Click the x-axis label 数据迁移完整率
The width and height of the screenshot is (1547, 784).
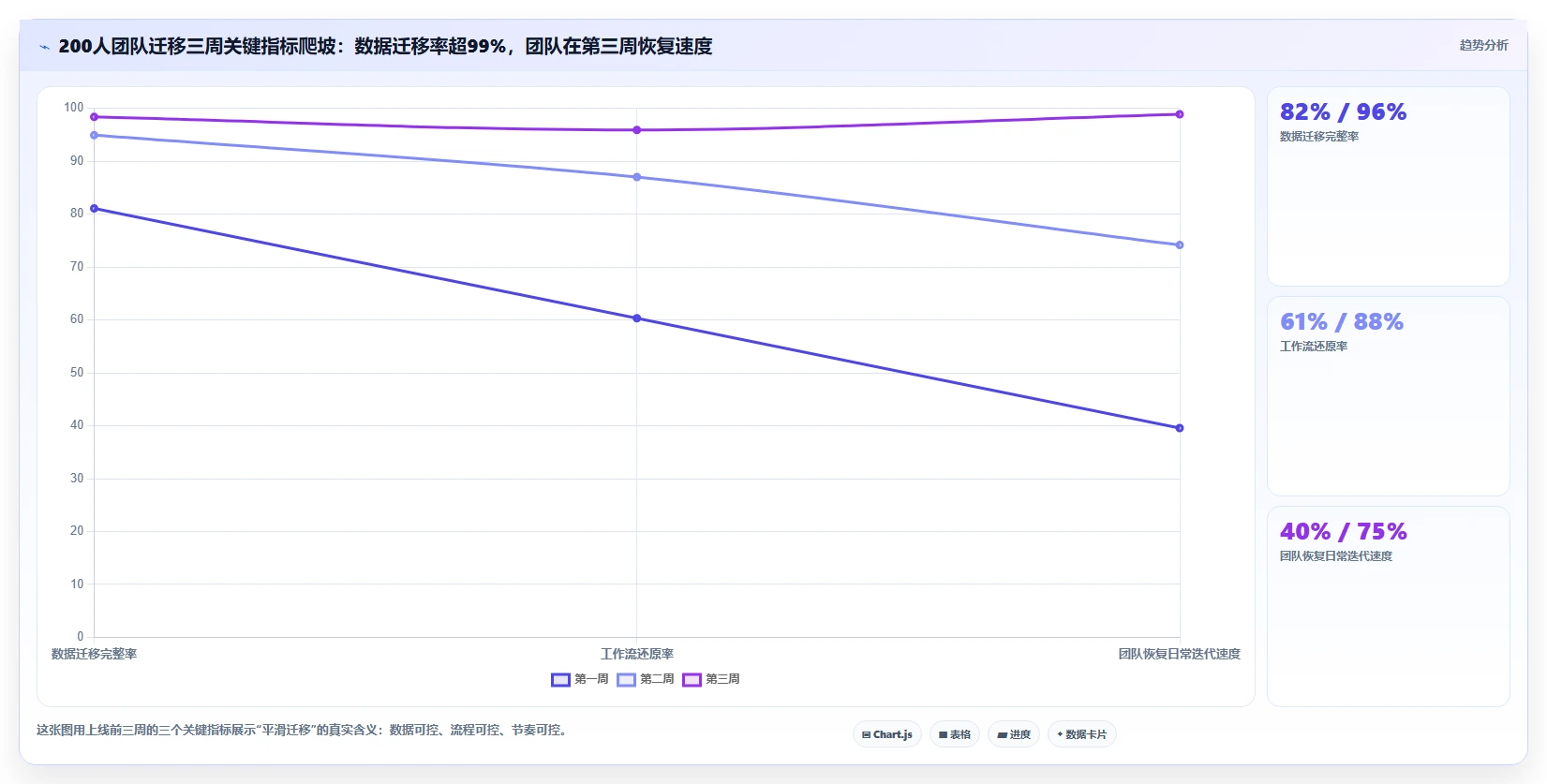tap(94, 654)
